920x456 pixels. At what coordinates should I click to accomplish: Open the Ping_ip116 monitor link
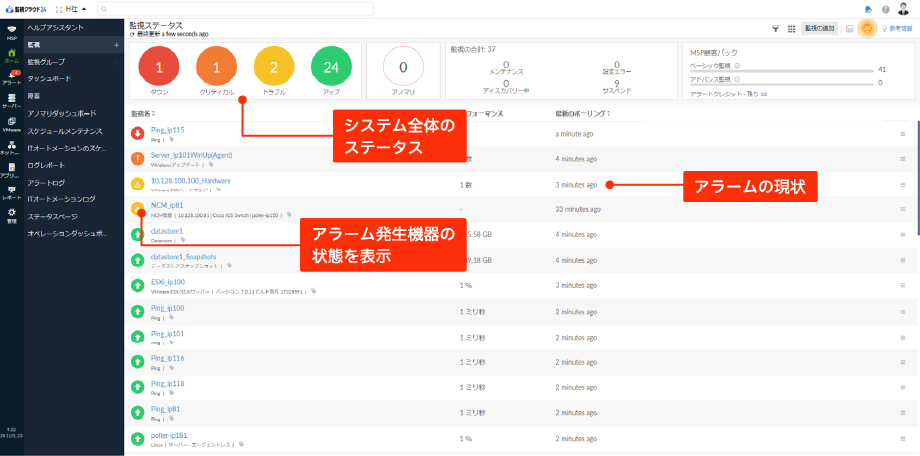coord(168,358)
